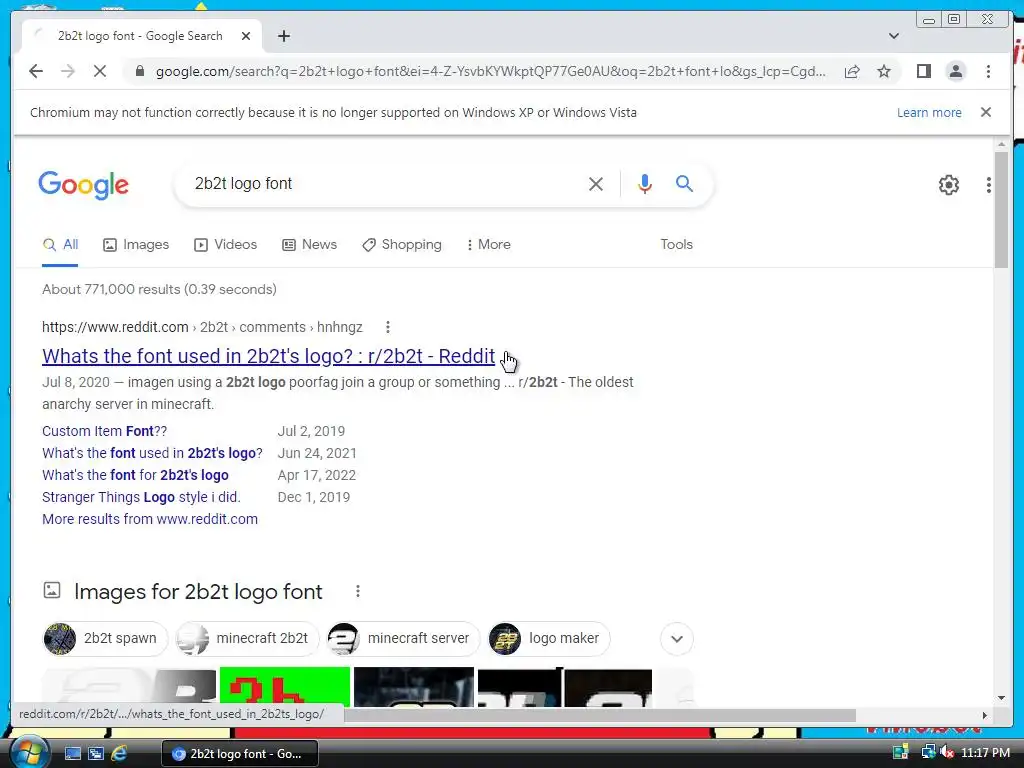Open the Images section options dots
Viewport: 1024px width, 768px height.
tap(357, 591)
